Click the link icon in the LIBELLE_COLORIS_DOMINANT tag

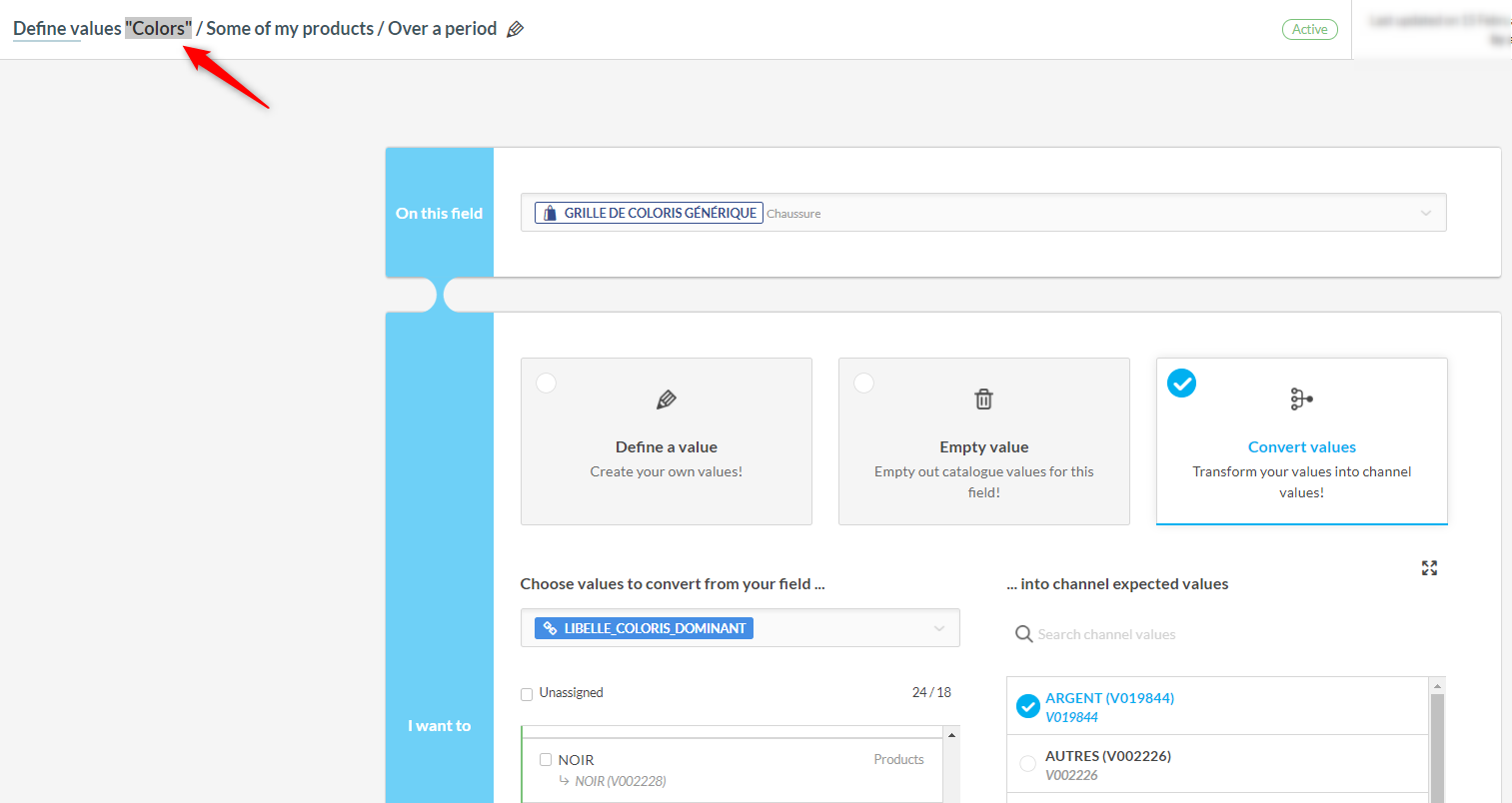click(550, 628)
